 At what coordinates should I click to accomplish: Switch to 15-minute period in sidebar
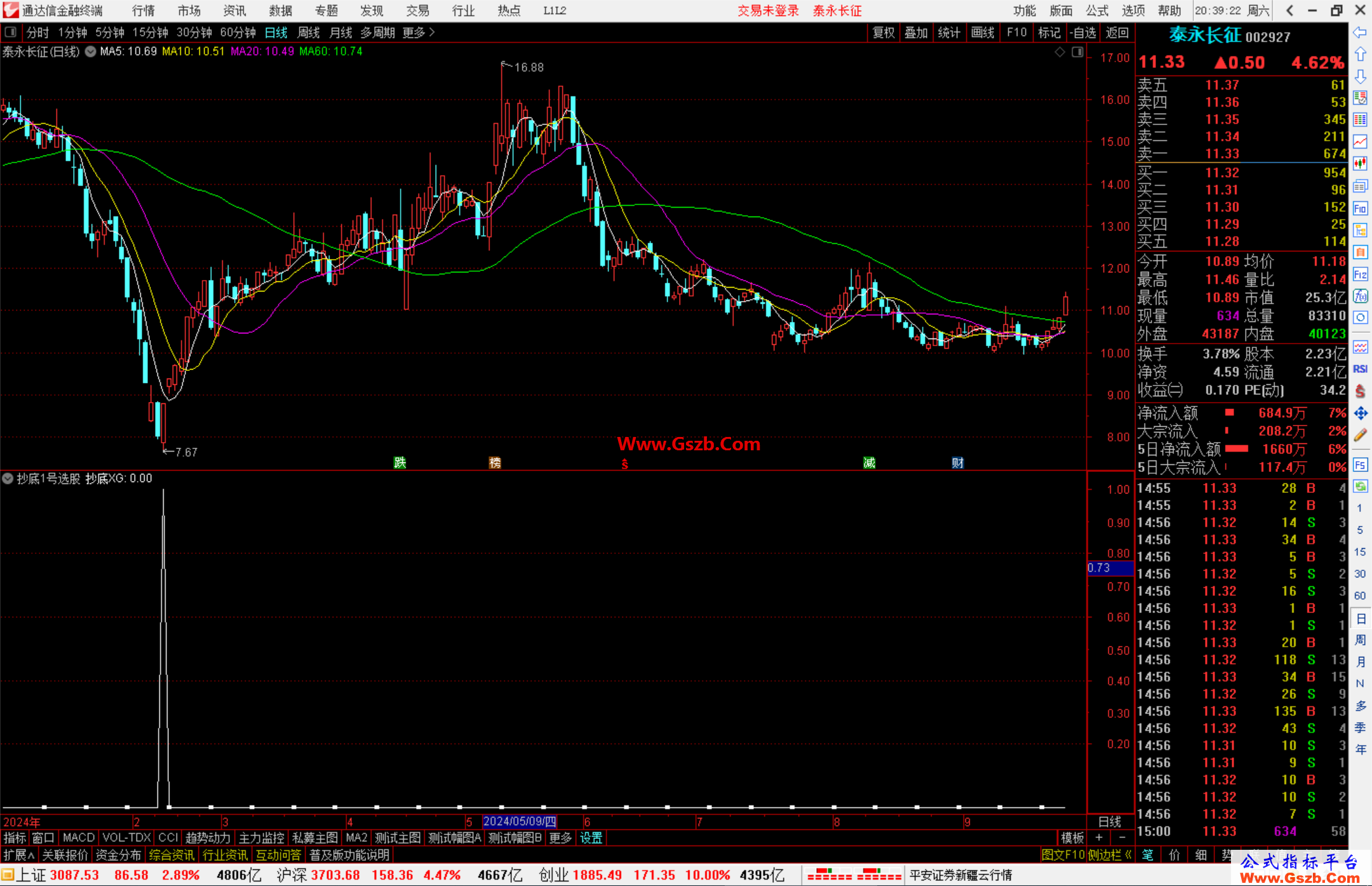pos(1359,552)
